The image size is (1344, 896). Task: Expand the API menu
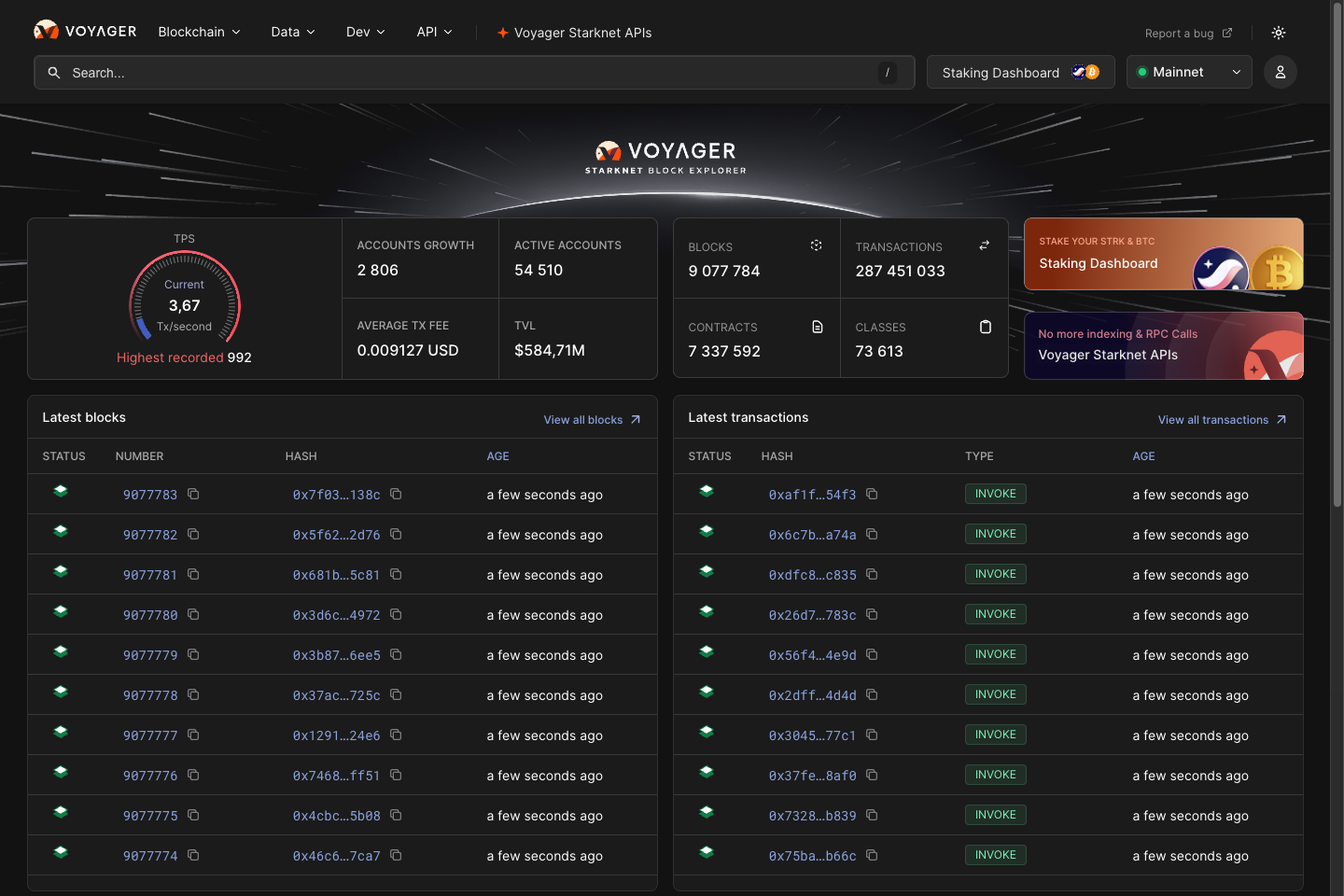[435, 32]
